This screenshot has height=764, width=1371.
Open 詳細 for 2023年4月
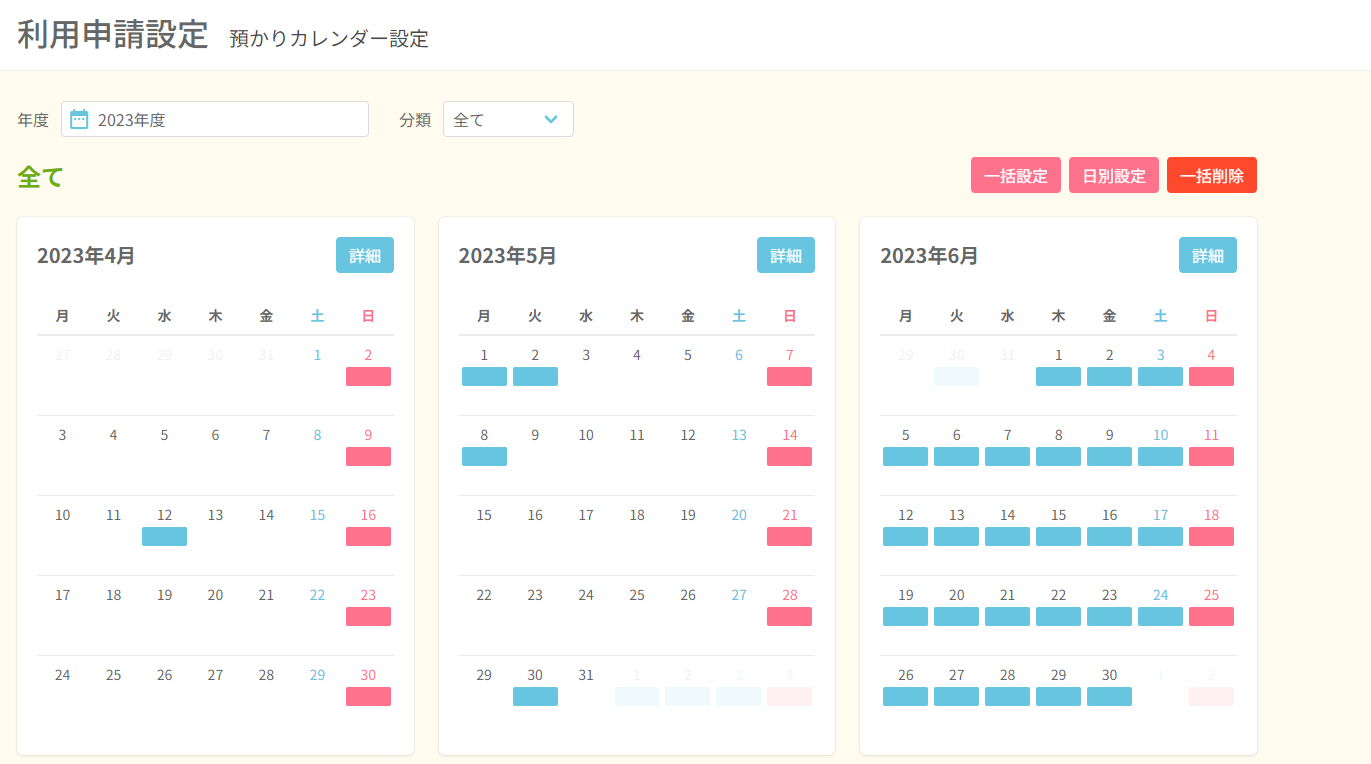[365, 255]
